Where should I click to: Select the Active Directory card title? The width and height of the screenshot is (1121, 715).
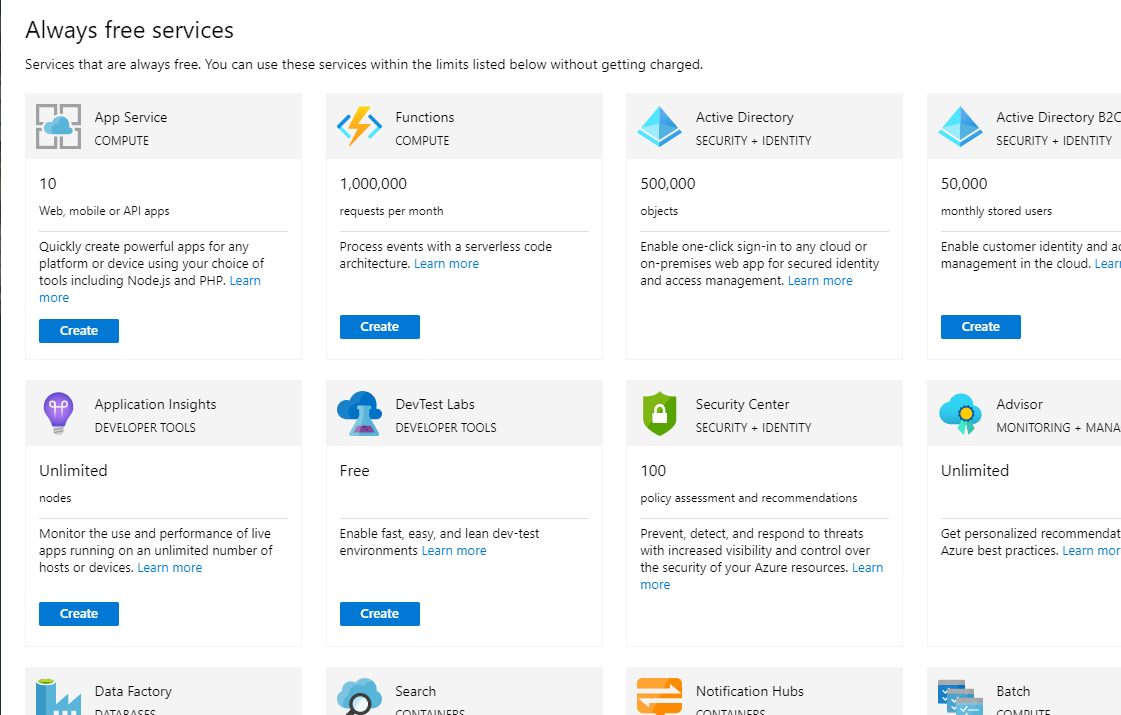pos(744,117)
